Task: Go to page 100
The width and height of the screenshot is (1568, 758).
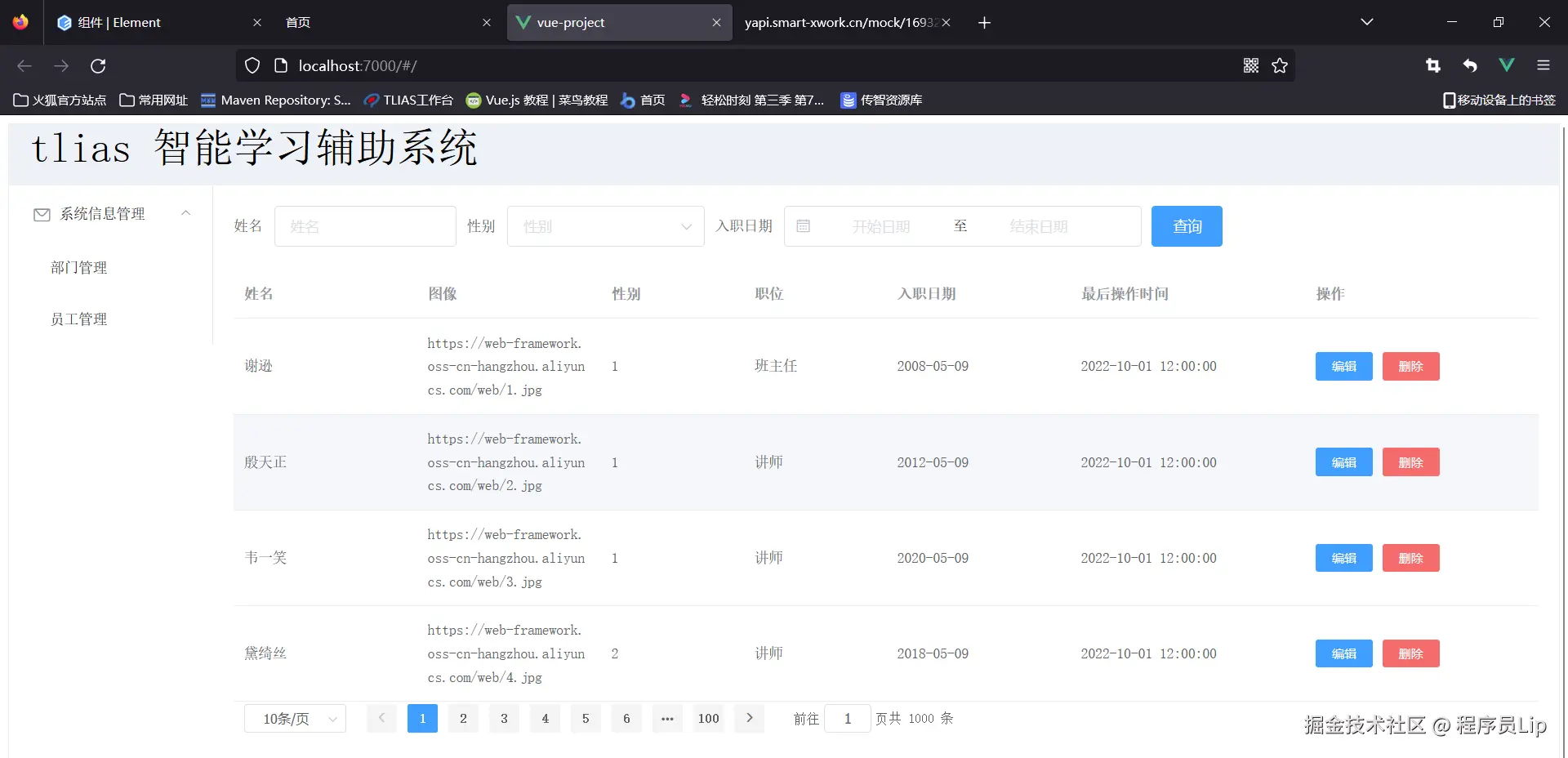Action: pos(709,719)
